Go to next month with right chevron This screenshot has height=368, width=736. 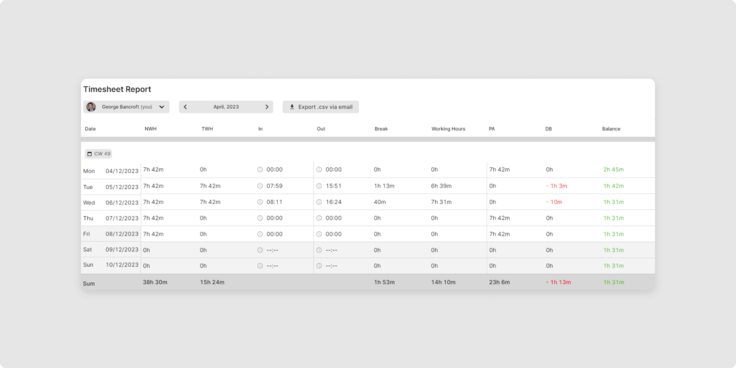point(267,107)
